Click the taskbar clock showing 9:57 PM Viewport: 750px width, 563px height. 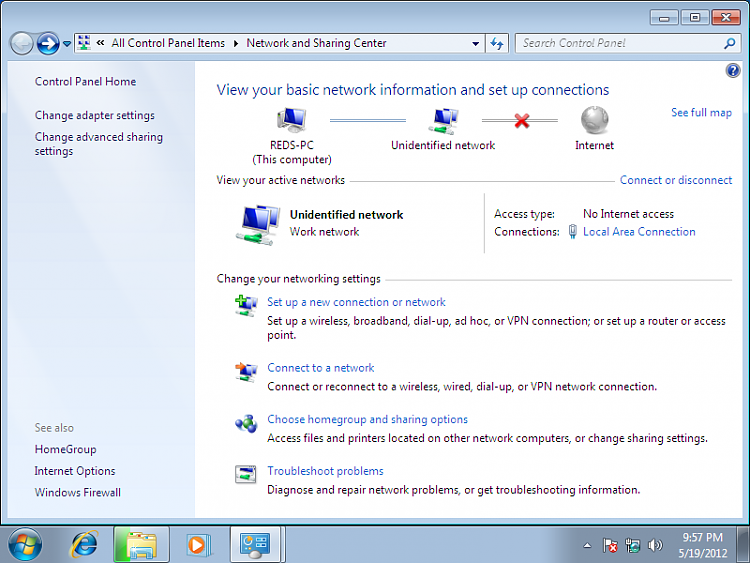[702, 545]
